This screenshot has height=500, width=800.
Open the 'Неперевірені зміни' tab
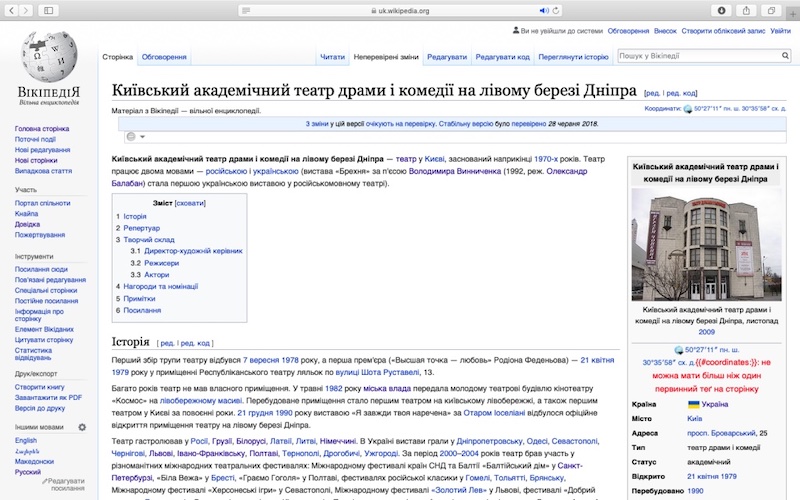point(386,57)
